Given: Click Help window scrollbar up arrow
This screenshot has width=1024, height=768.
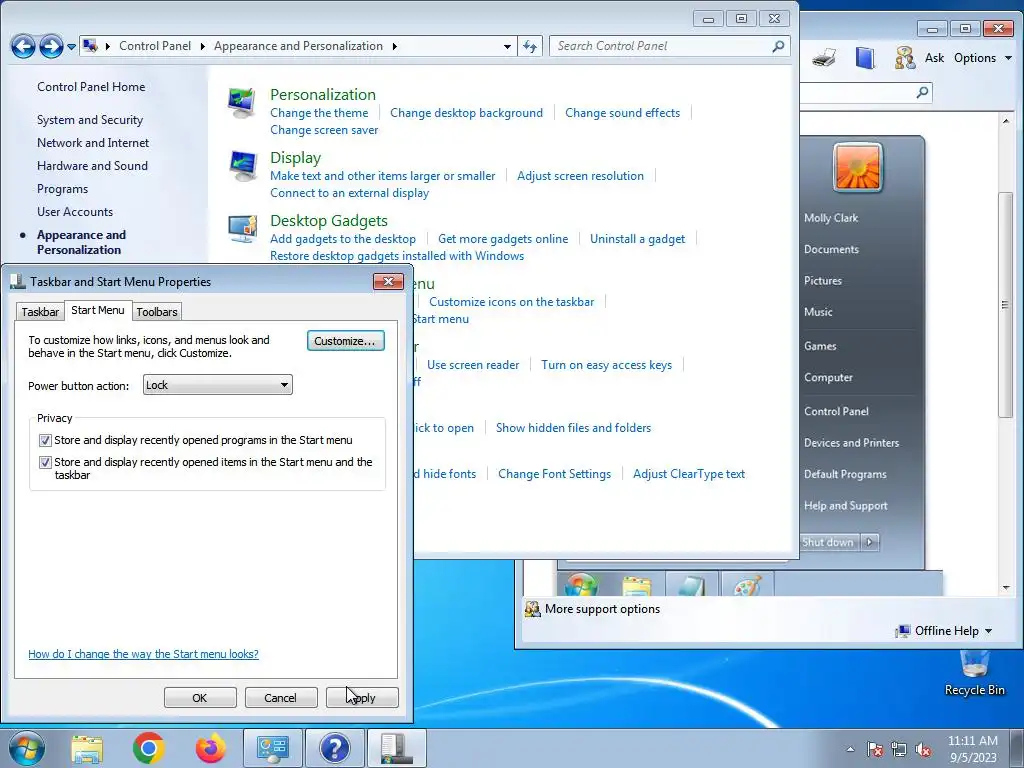Looking at the screenshot, I should tap(1006, 121).
